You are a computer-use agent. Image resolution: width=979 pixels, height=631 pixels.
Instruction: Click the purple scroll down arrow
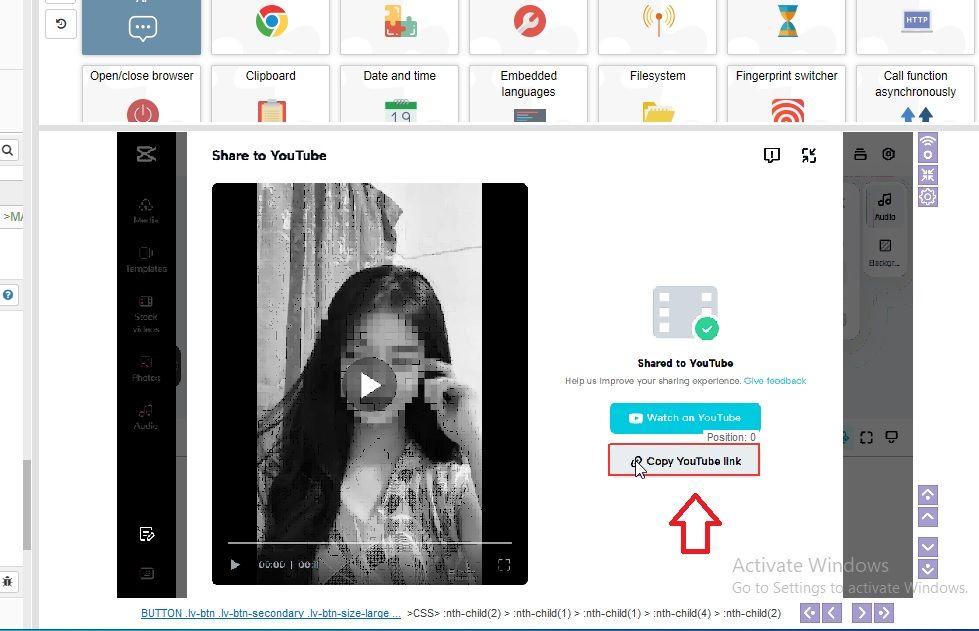(x=928, y=547)
